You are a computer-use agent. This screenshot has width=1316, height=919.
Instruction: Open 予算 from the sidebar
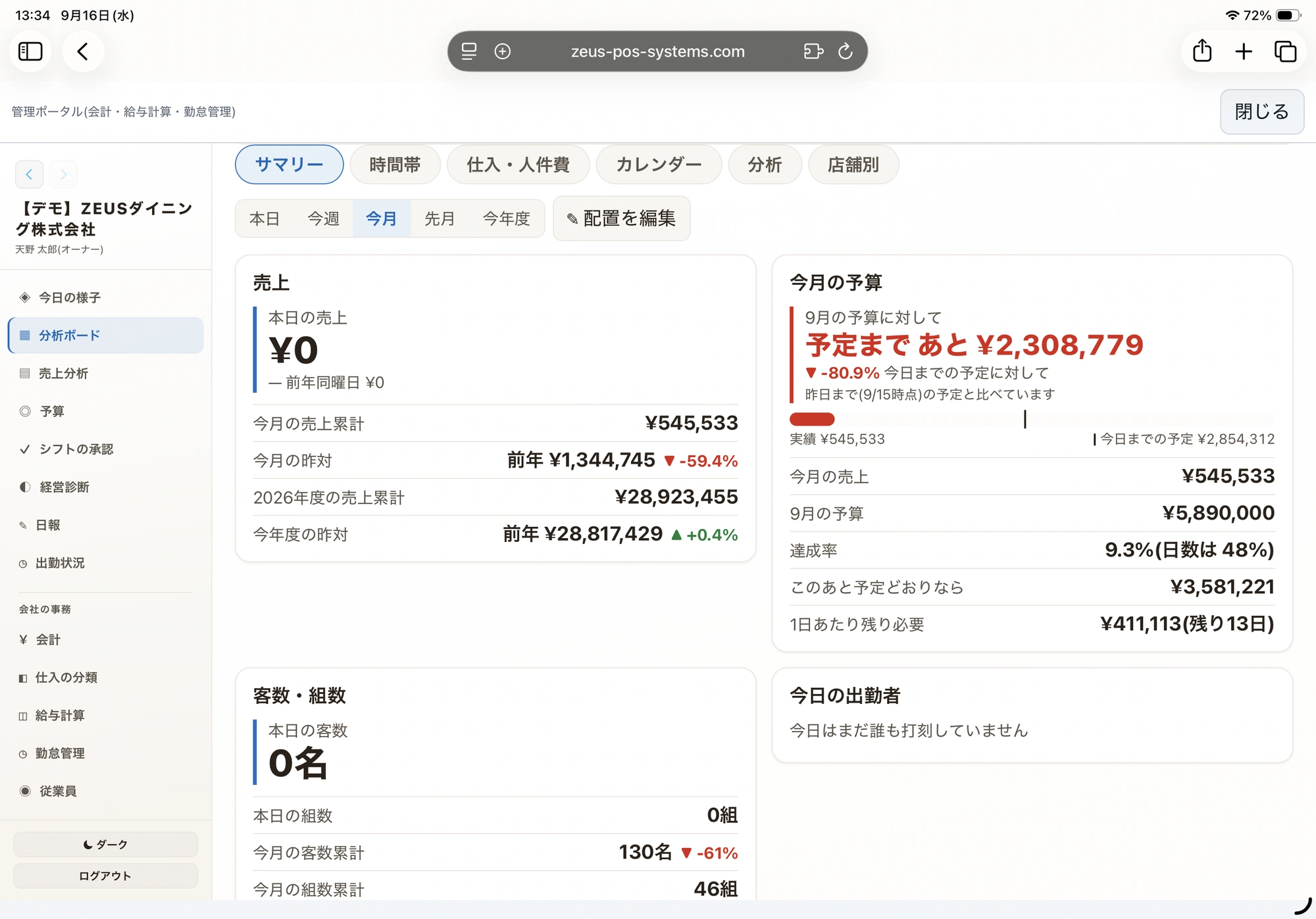105,411
